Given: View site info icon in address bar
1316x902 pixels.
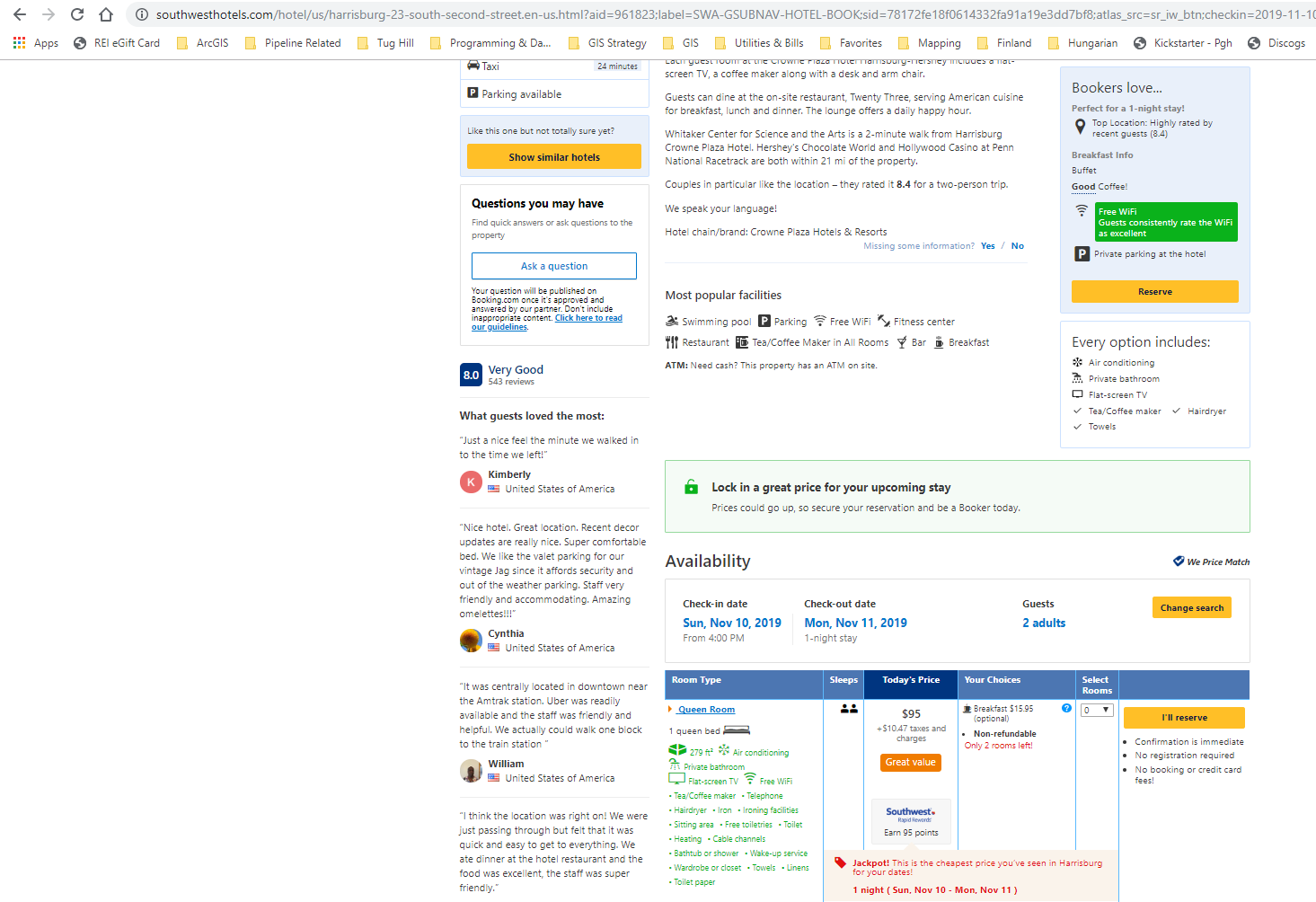Looking at the screenshot, I should tap(142, 14).
